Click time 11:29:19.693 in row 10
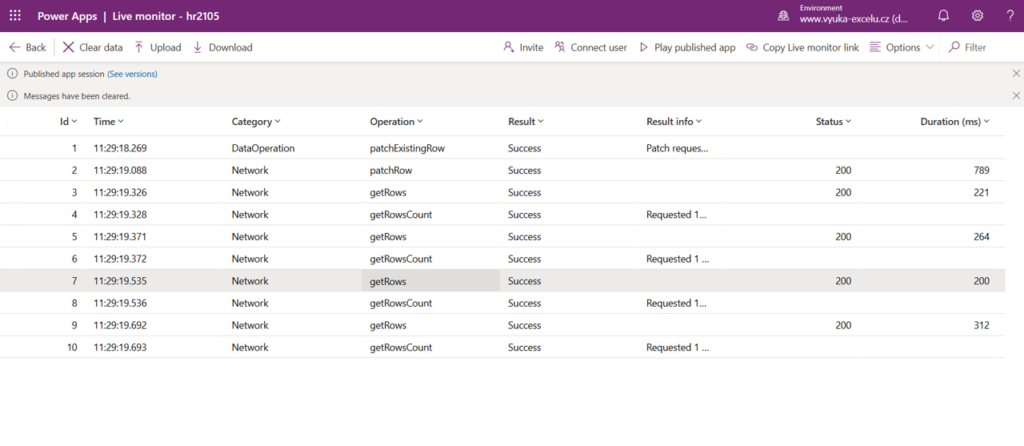The height and width of the screenshot is (446, 1024). click(120, 347)
